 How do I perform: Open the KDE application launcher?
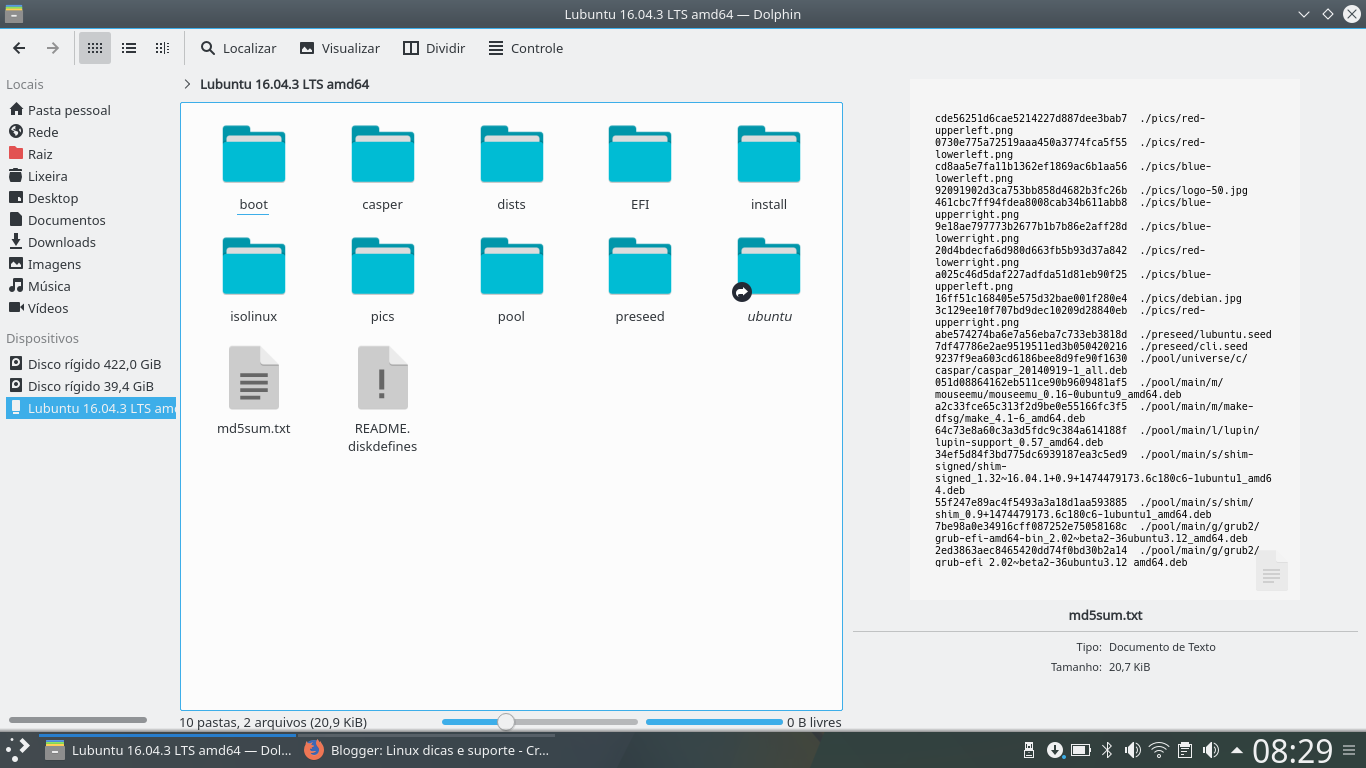pos(18,750)
